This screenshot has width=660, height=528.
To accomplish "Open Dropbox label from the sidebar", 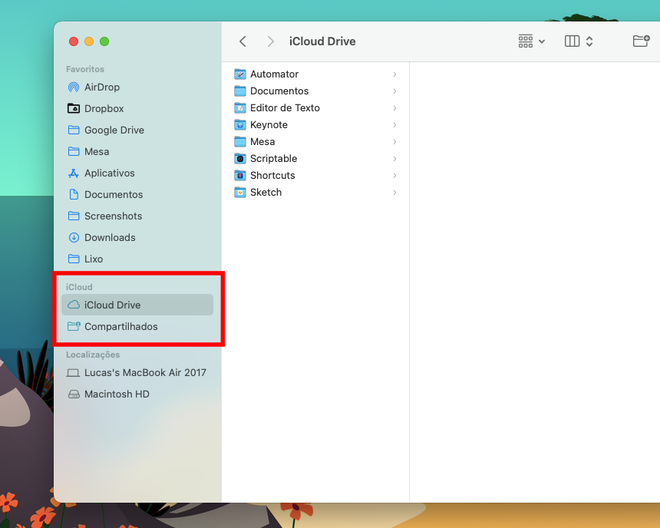I will (x=104, y=109).
